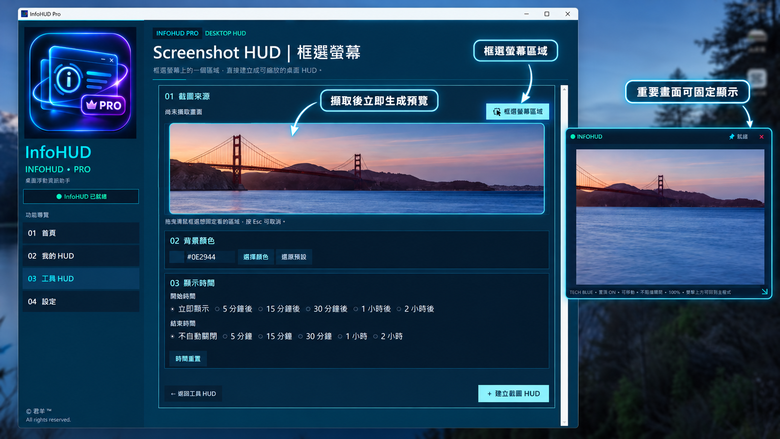Click the bridge image inside the INFOHUD floating window
The height and width of the screenshot is (439, 780).
click(x=670, y=217)
